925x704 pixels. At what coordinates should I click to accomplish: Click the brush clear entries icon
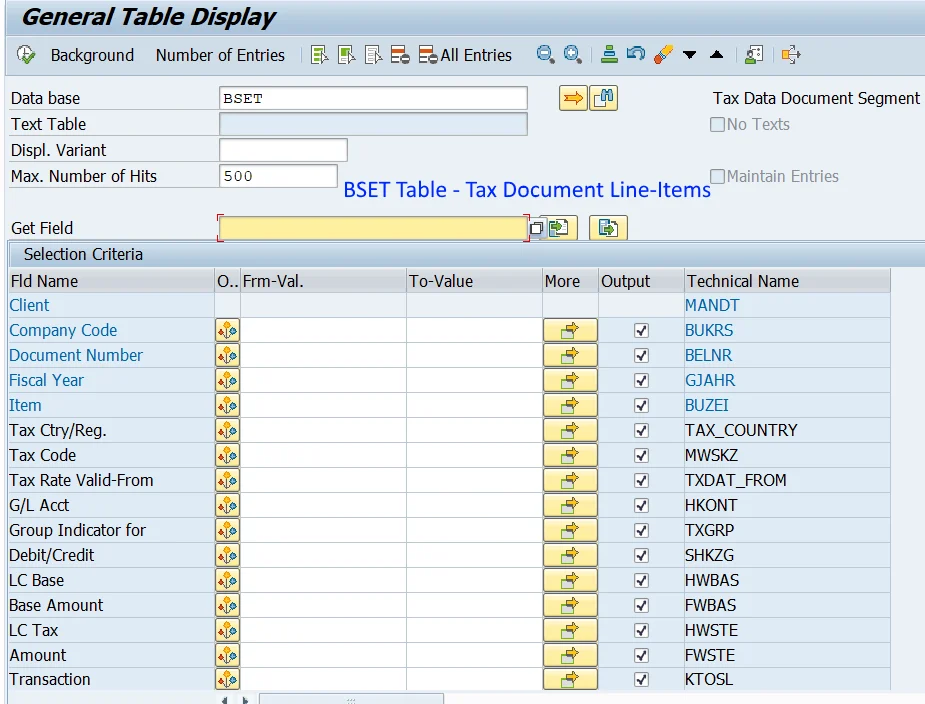pos(663,54)
